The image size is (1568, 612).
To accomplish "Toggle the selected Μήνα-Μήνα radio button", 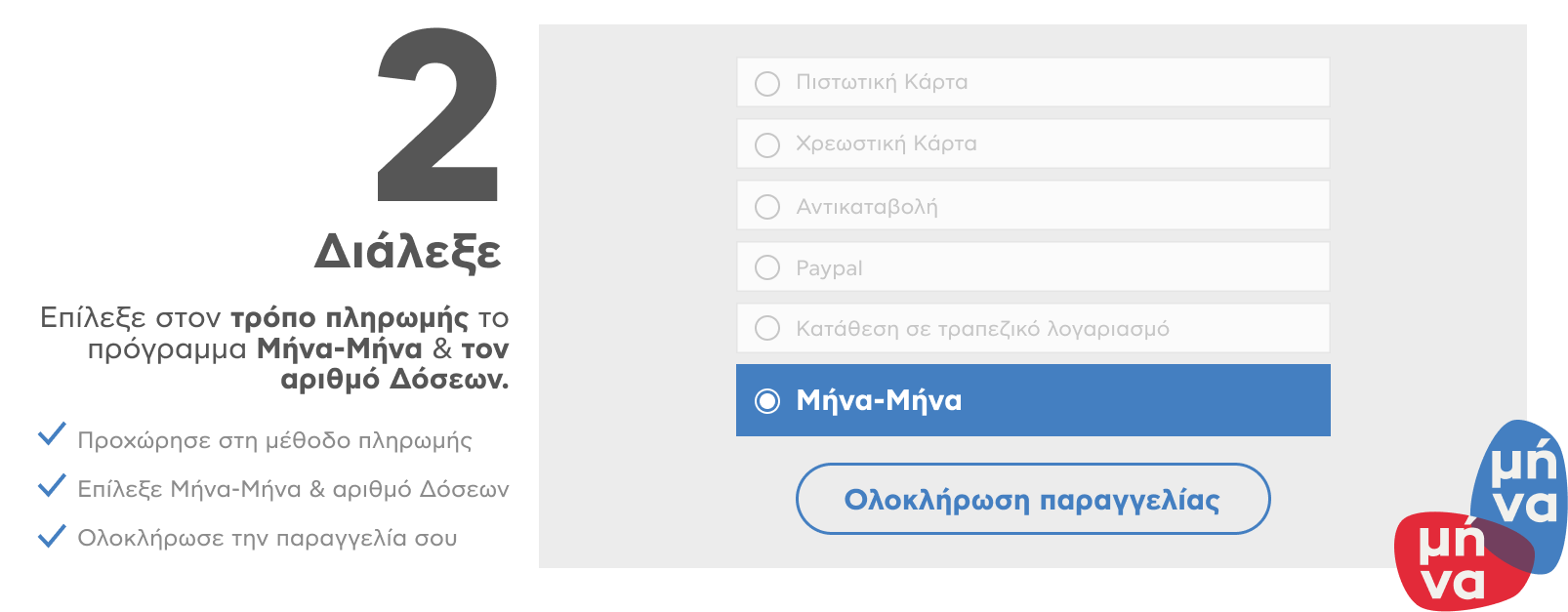I will pyautogui.click(x=767, y=400).
